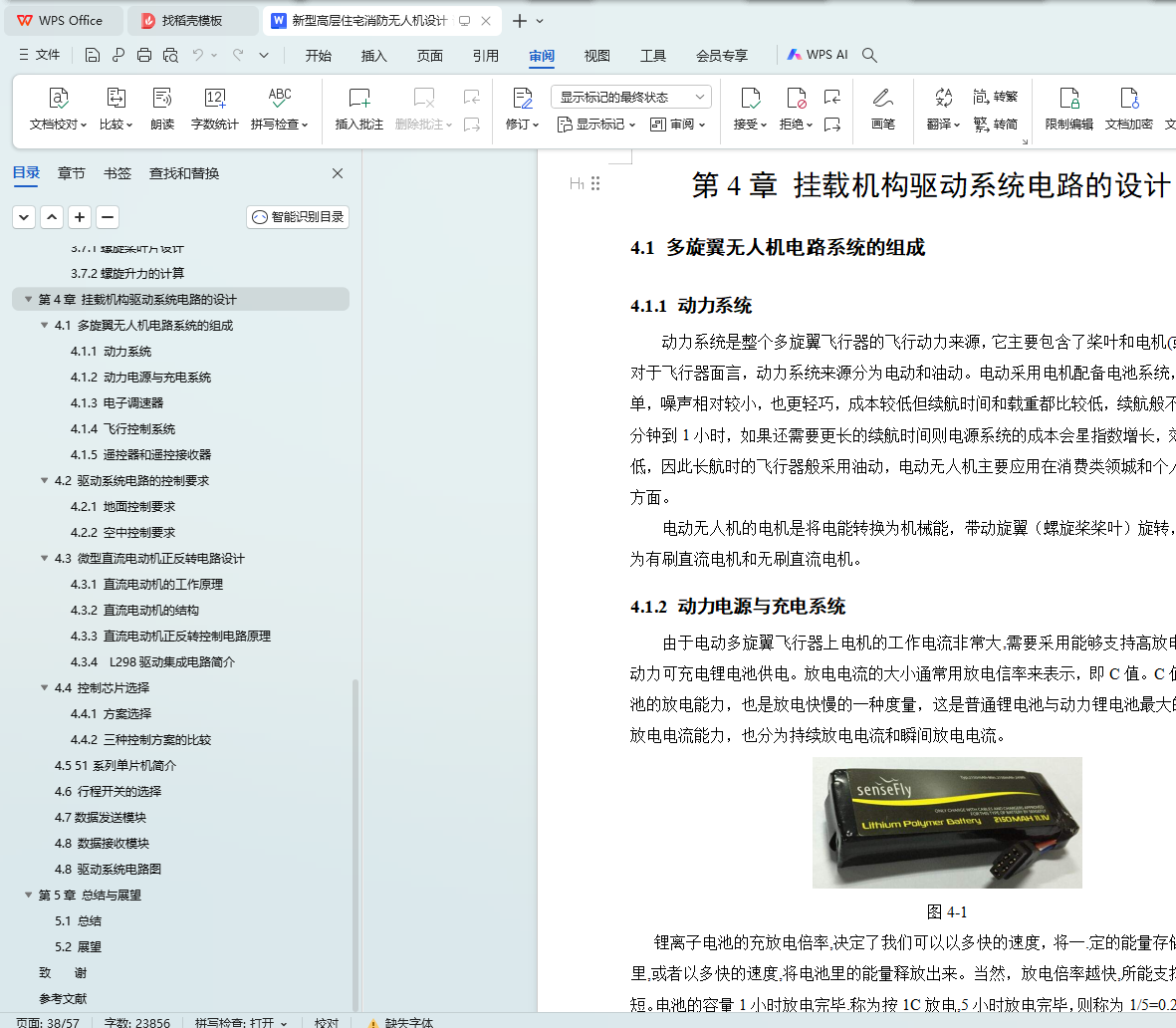
Task: Click the undo arrow icon
Action: click(197, 55)
